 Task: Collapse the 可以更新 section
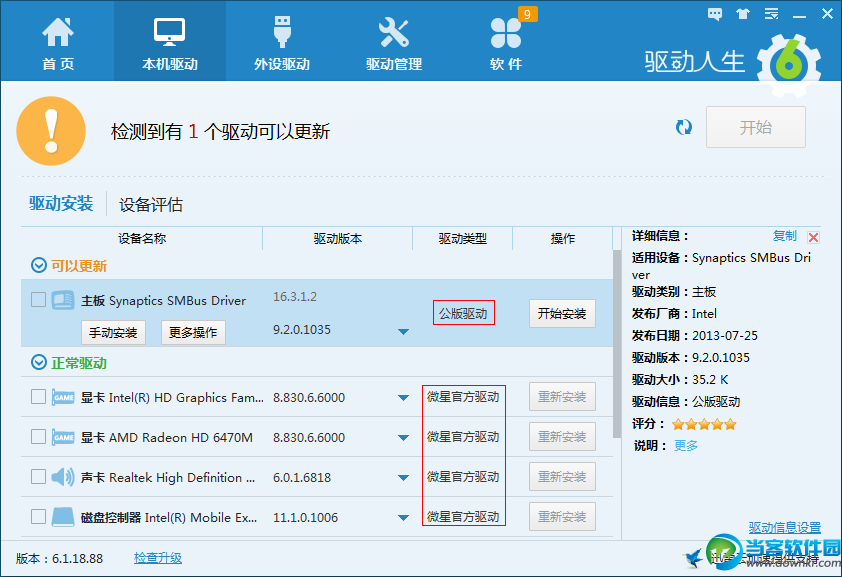pyautogui.click(x=39, y=265)
